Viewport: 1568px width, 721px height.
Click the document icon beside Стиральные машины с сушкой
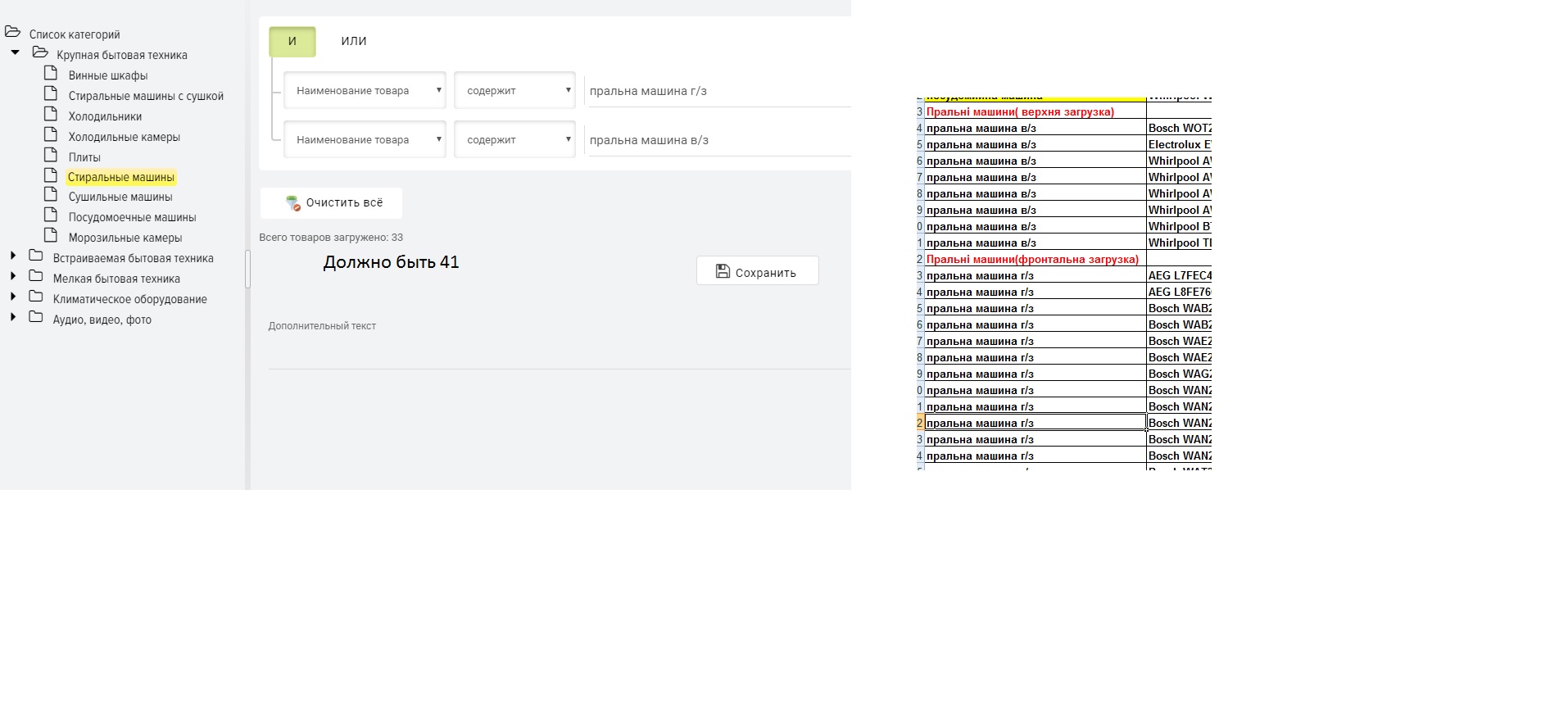click(51, 93)
